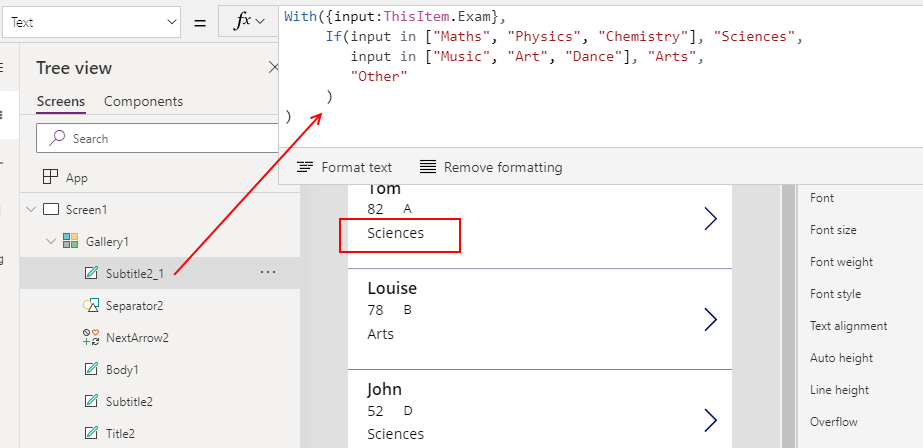Close the Tree view panel

(273, 68)
